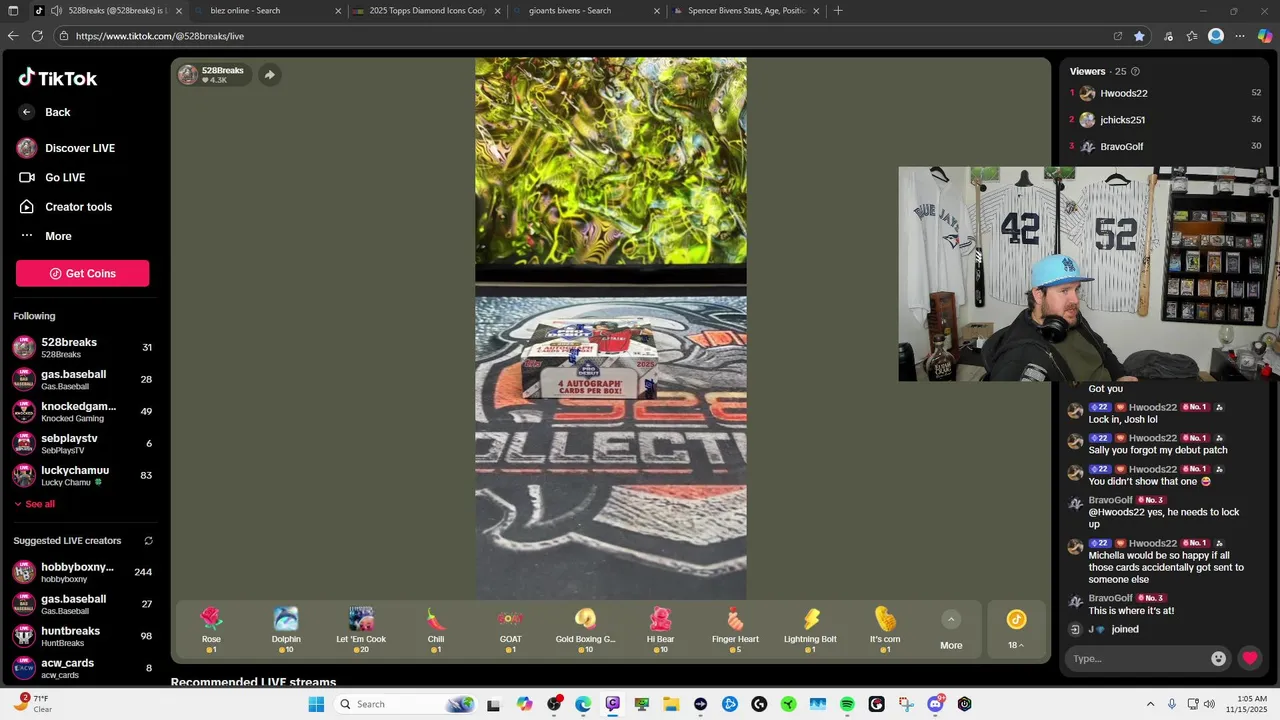Click Viewers info icon

point(1135,72)
